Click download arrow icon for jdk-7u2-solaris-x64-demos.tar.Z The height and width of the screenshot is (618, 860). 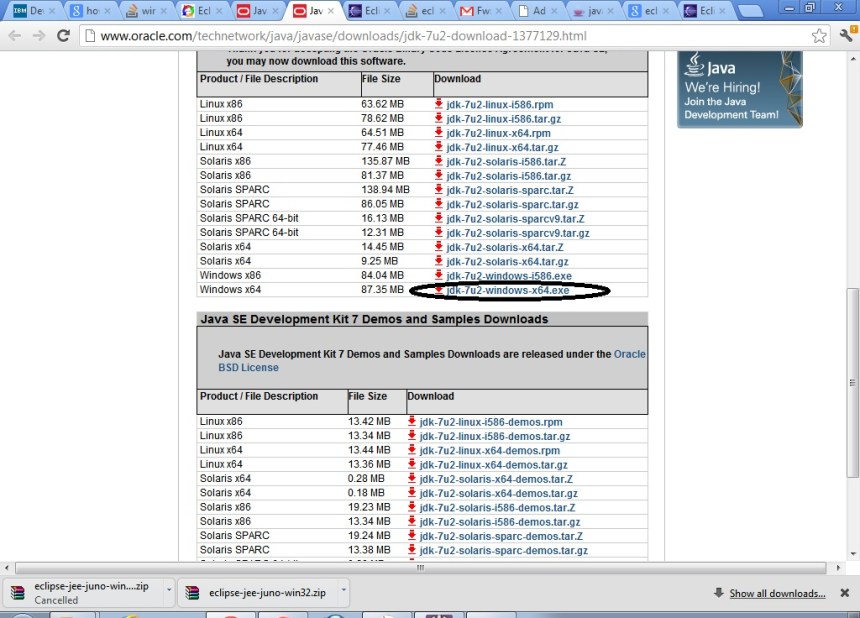412,478
